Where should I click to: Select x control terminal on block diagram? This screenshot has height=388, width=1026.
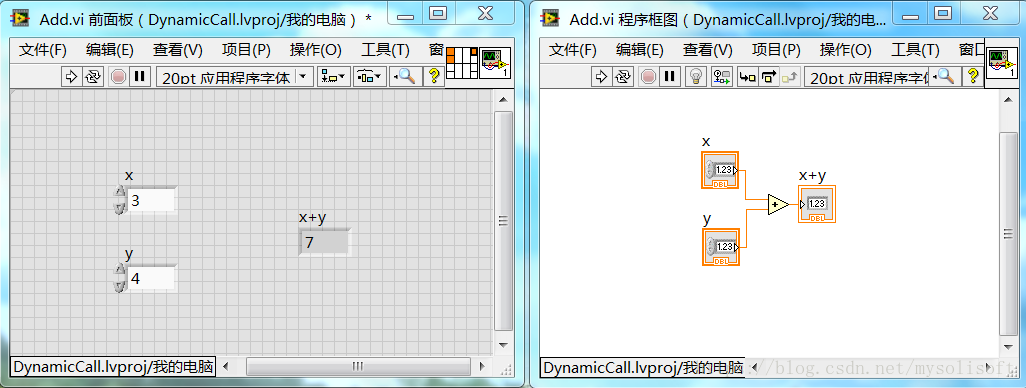point(720,170)
